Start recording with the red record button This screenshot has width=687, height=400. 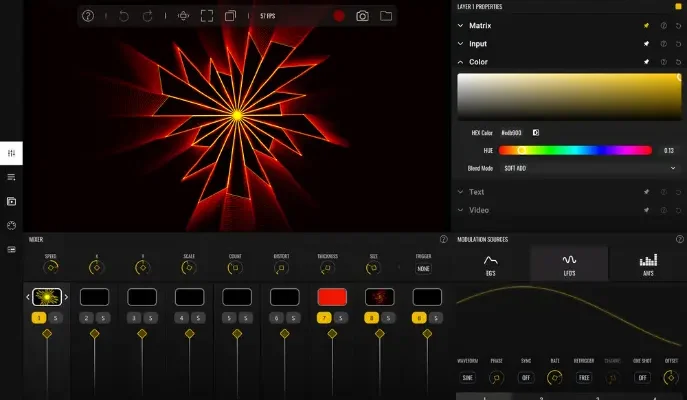339,16
